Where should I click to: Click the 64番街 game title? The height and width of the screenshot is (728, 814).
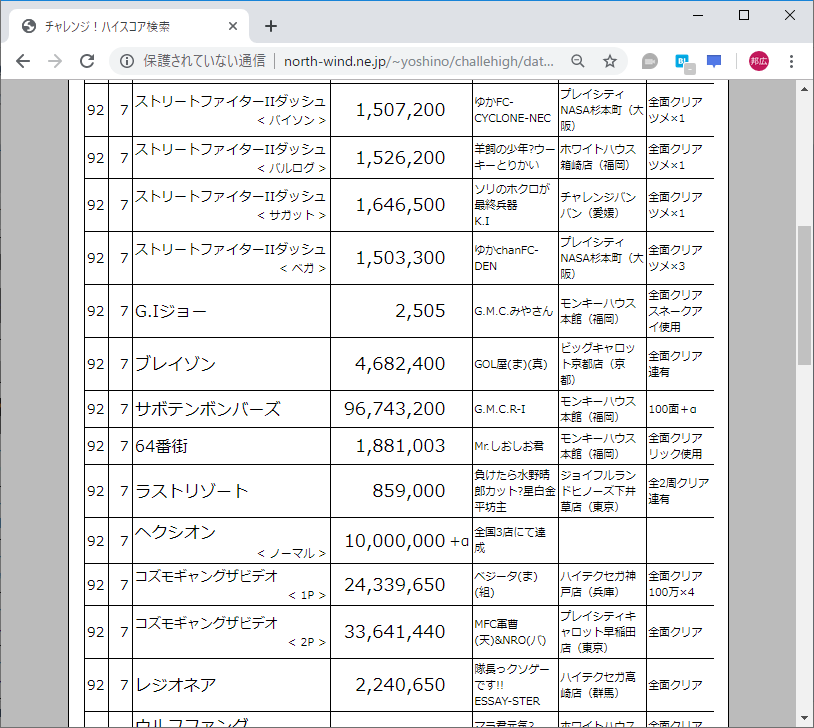(x=161, y=446)
